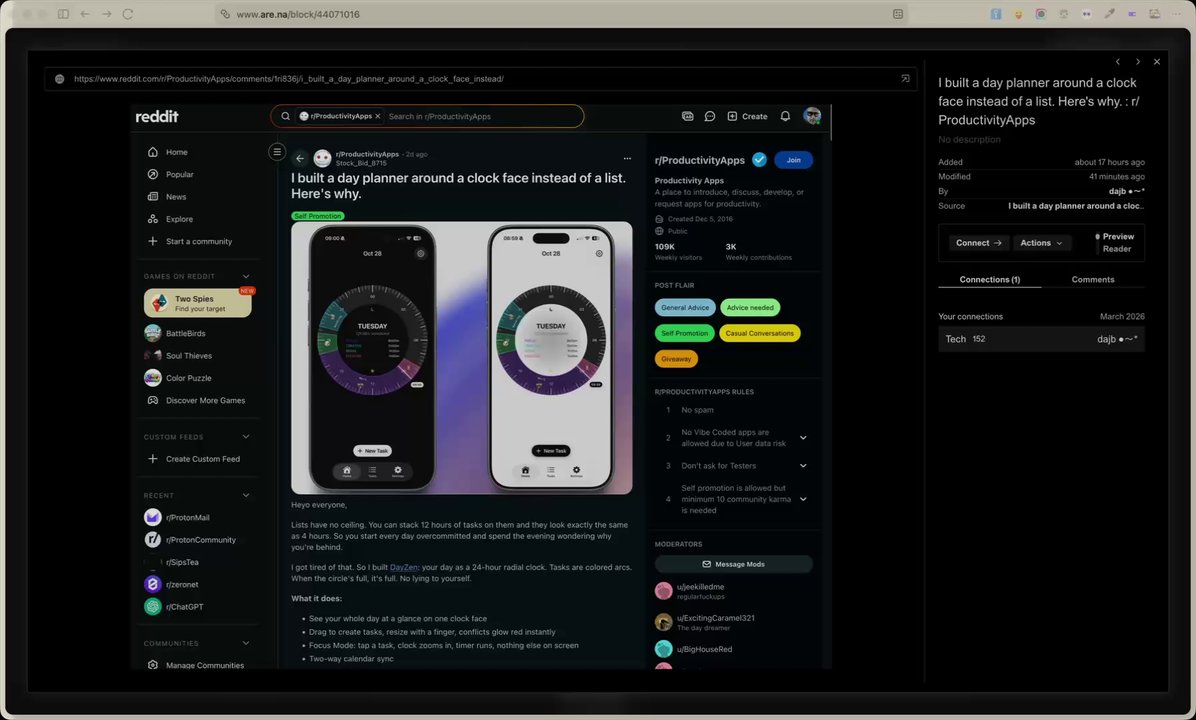Select Reader view mode

click(x=1117, y=249)
